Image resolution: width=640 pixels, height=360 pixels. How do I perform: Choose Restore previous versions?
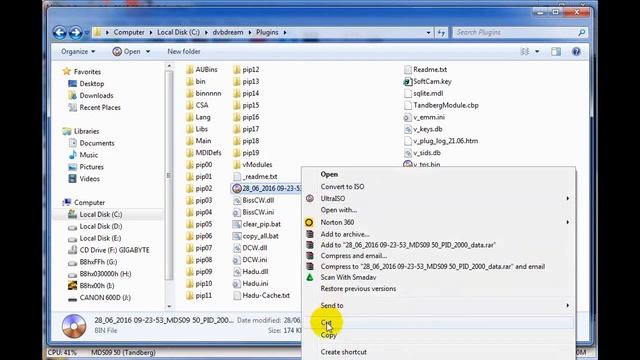click(358, 289)
